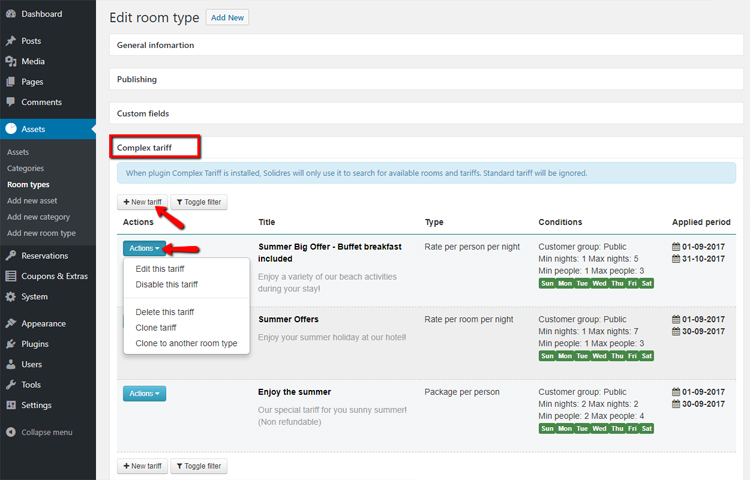Click the Plugins icon in sidebar
750x480 pixels.
click(x=10, y=344)
